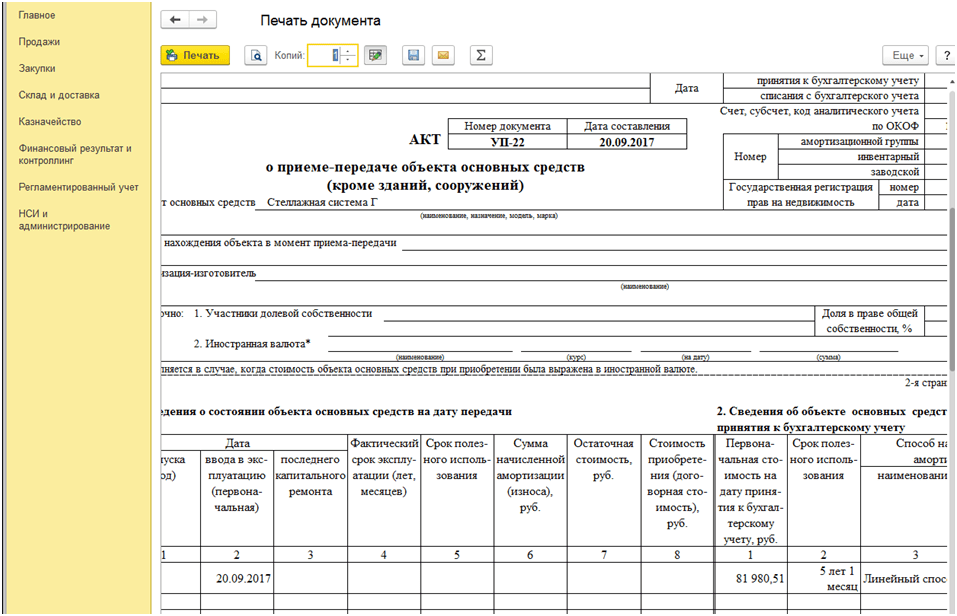Click the "по ОКОФ" label
This screenshot has width=957, height=616.
click(895, 126)
